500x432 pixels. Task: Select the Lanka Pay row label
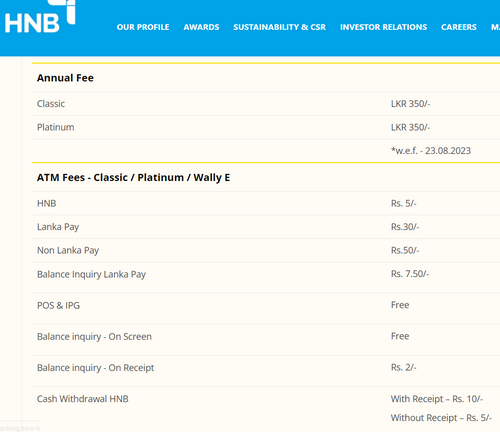point(58,227)
